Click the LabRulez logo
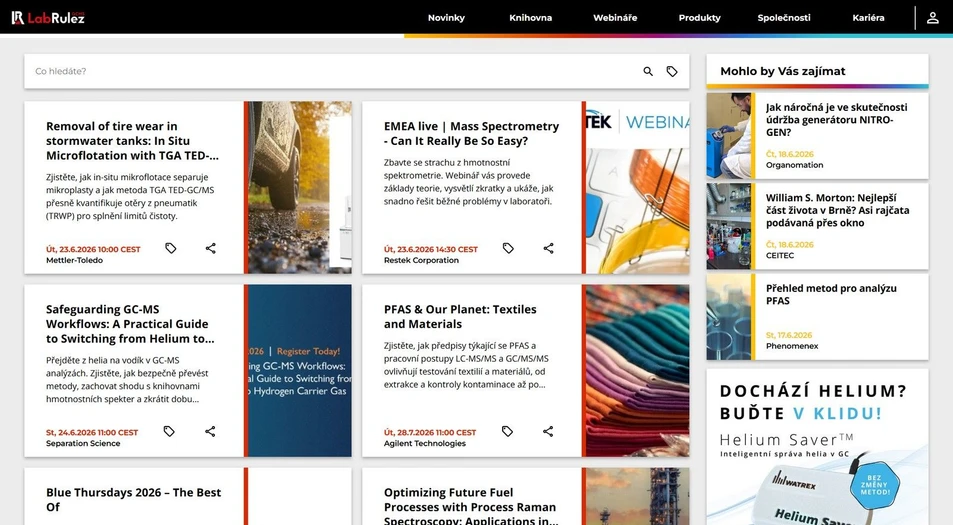This screenshot has height=525, width=953. pyautogui.click(x=48, y=18)
